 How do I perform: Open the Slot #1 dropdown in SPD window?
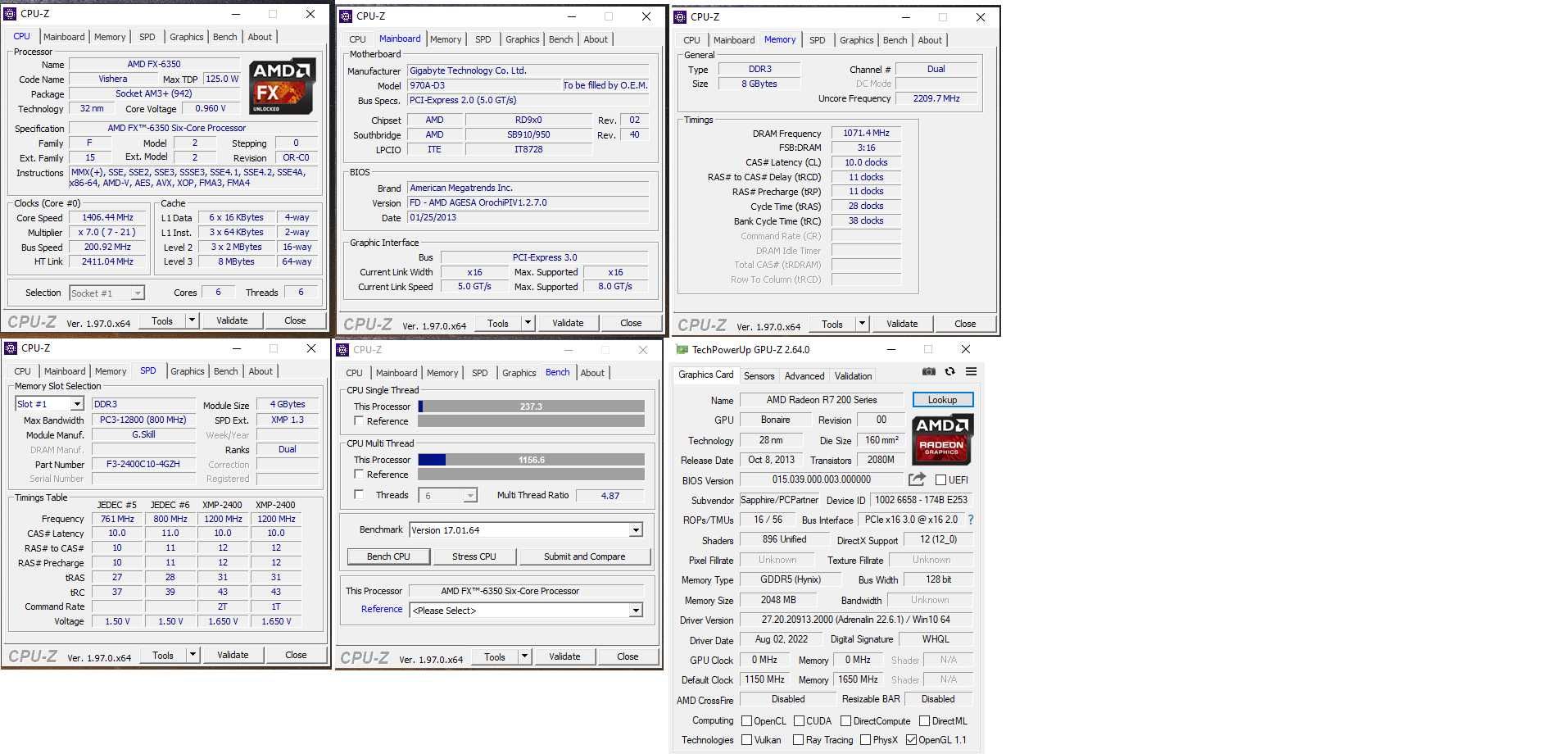[x=77, y=404]
